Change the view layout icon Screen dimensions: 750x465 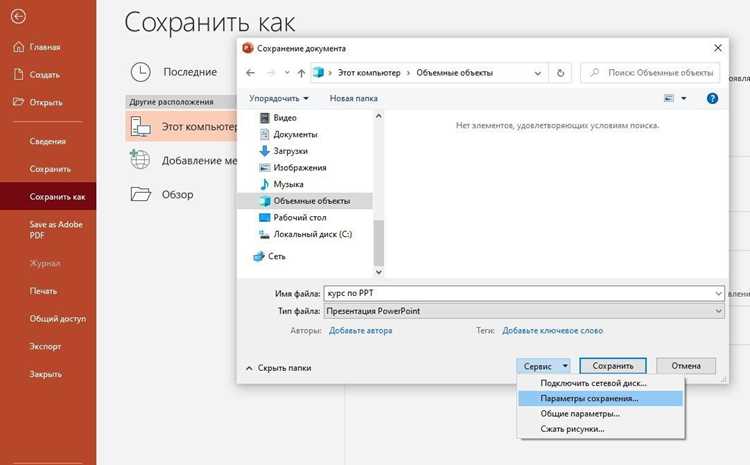click(669, 99)
